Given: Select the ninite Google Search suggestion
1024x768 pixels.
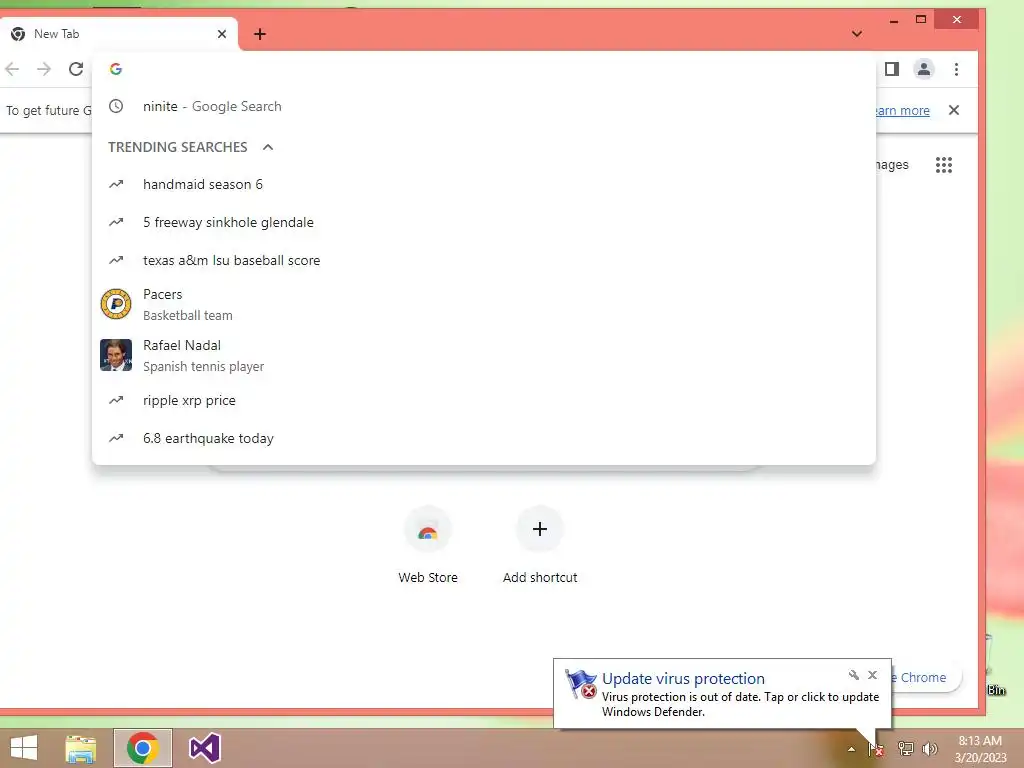Looking at the screenshot, I should [483, 106].
